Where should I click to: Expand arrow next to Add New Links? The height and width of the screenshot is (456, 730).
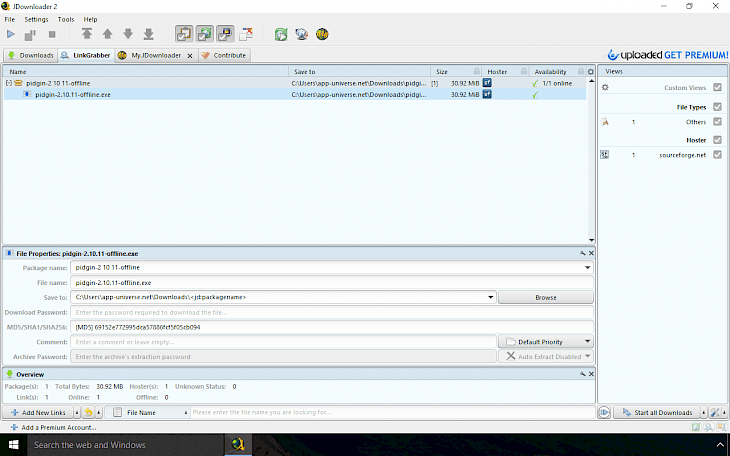(x=77, y=413)
